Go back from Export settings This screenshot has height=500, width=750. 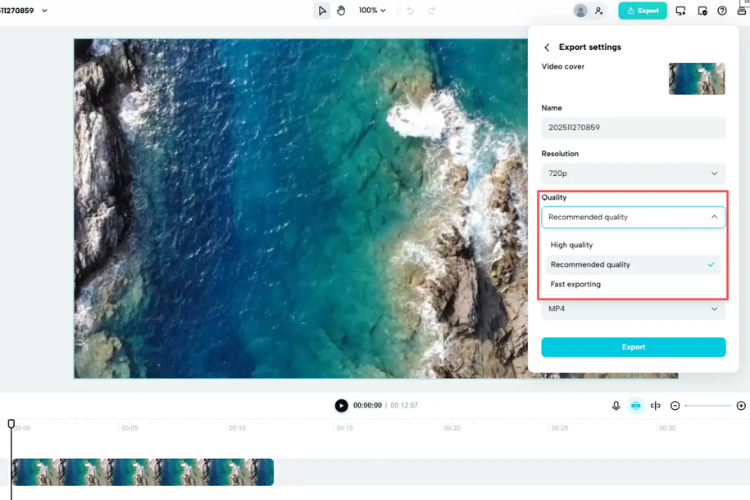click(x=547, y=47)
